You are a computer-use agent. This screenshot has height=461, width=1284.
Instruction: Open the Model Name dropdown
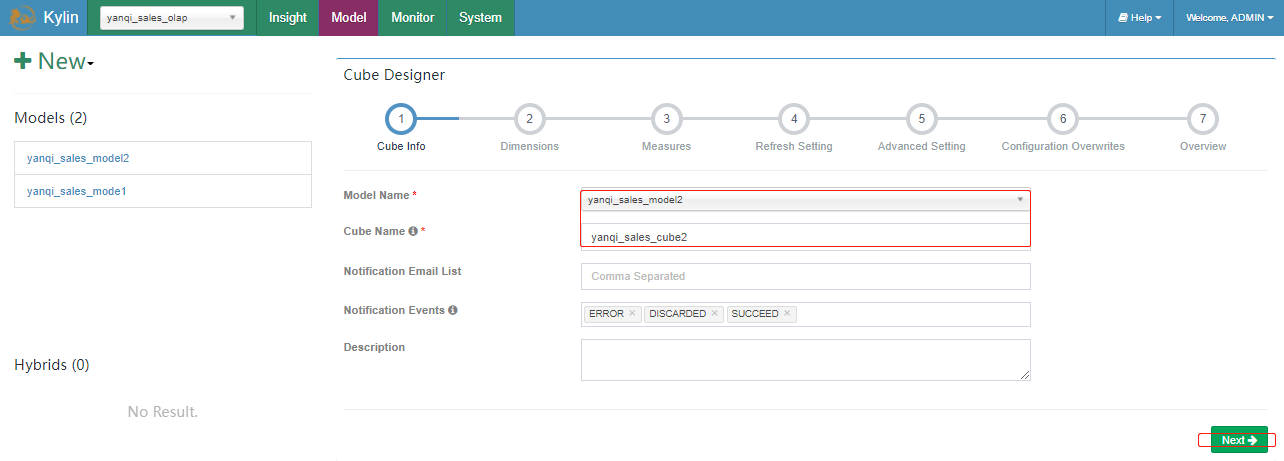point(805,200)
